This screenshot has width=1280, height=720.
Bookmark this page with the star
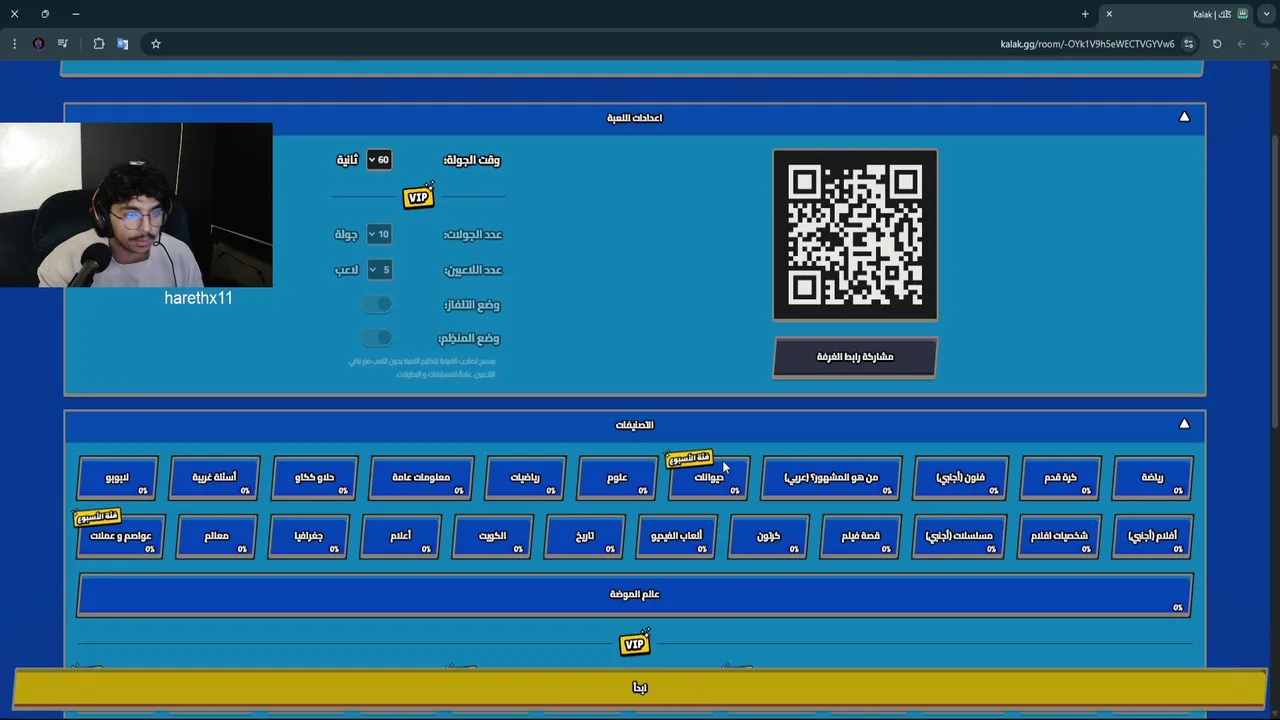coord(156,44)
